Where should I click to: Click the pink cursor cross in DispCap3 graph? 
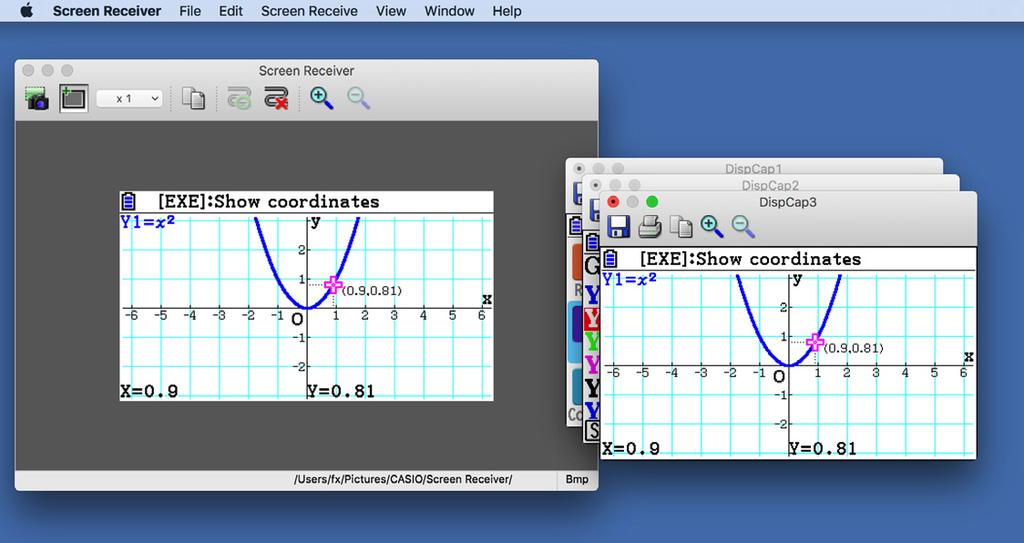815,342
